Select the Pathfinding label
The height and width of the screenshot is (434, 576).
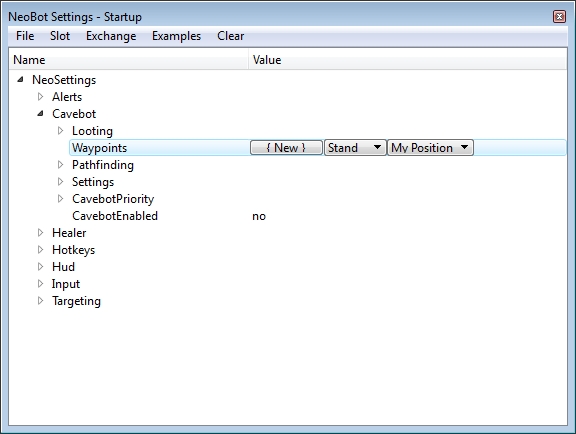103,165
